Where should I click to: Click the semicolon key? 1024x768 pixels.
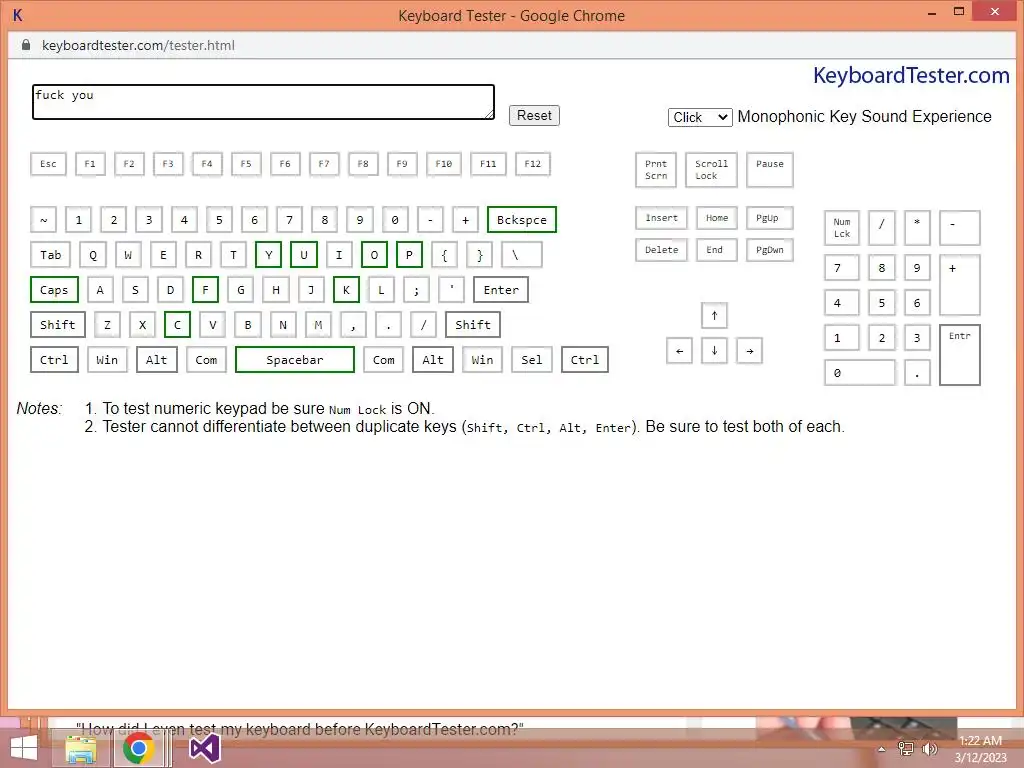pyautogui.click(x=416, y=290)
